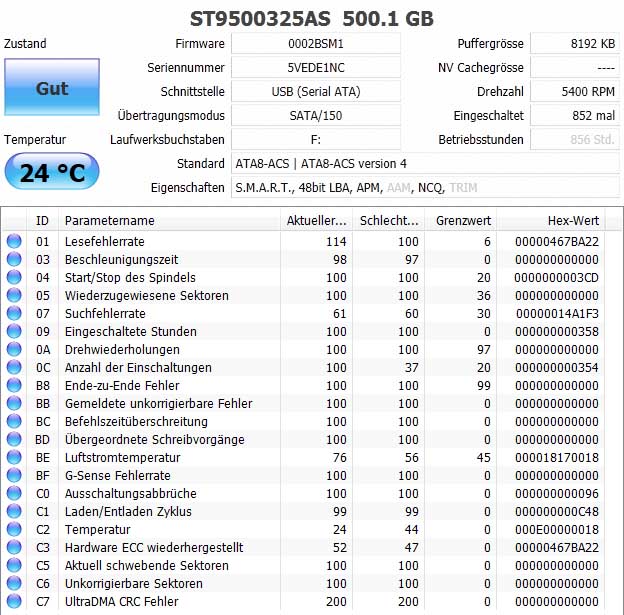Click the blue Gut health status button
624x615 pixels.
(52, 87)
